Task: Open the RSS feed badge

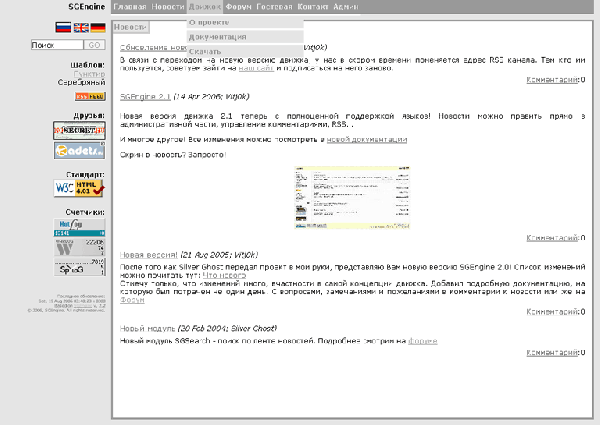Action: pyautogui.click(x=90, y=96)
